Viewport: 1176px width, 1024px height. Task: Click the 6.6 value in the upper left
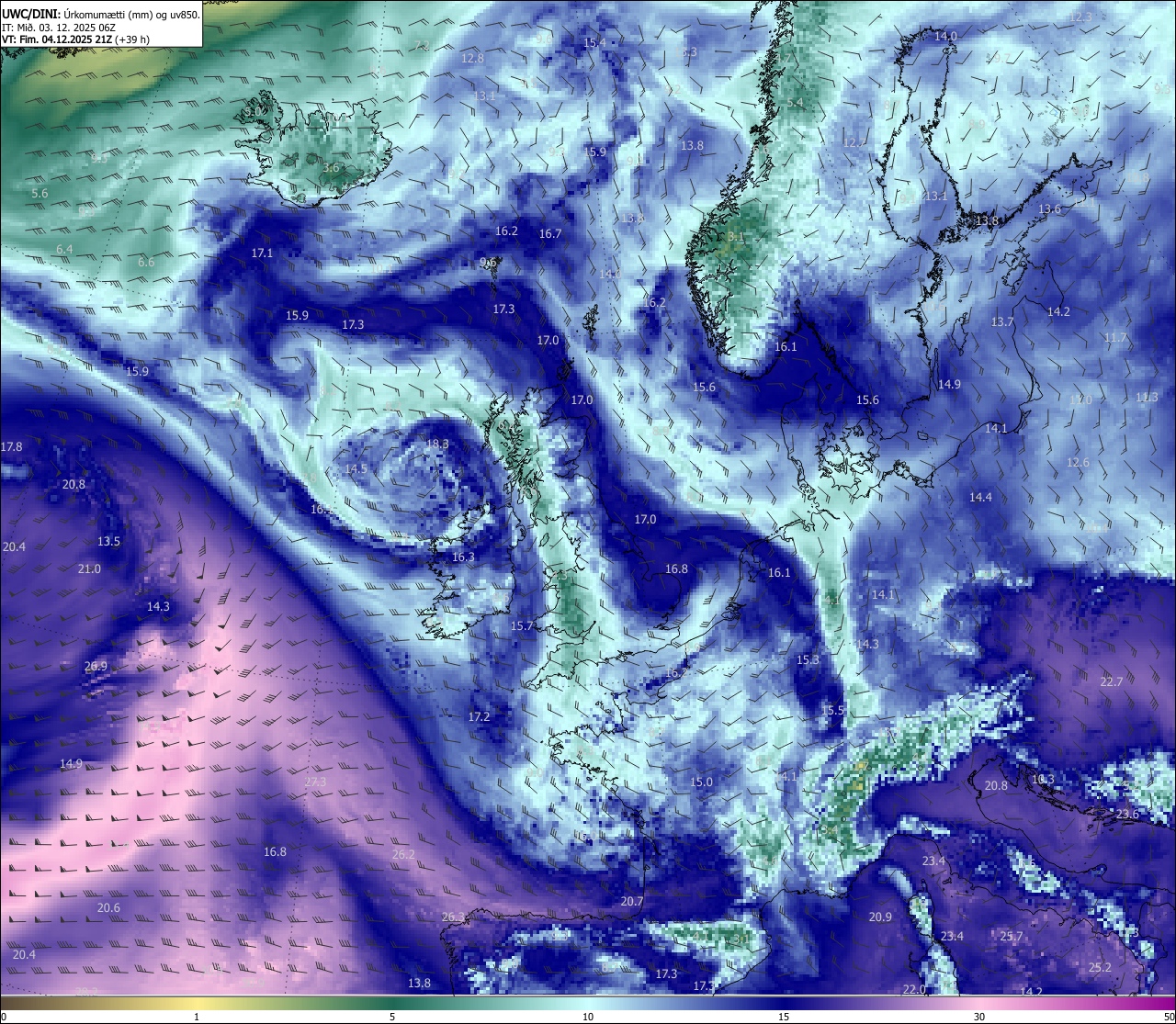(x=146, y=262)
